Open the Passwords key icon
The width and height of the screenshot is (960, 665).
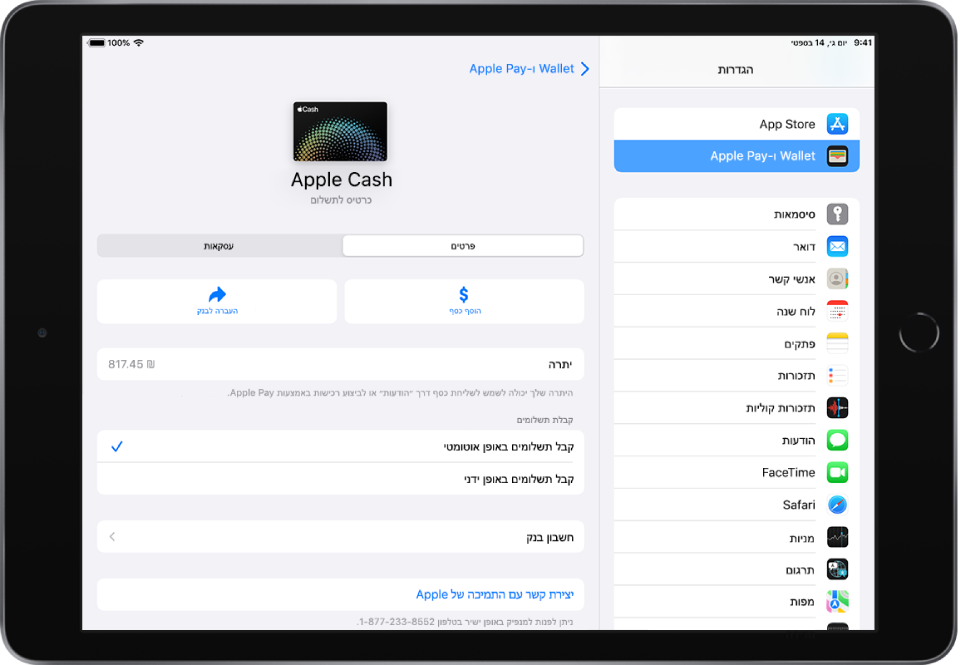click(x=837, y=214)
